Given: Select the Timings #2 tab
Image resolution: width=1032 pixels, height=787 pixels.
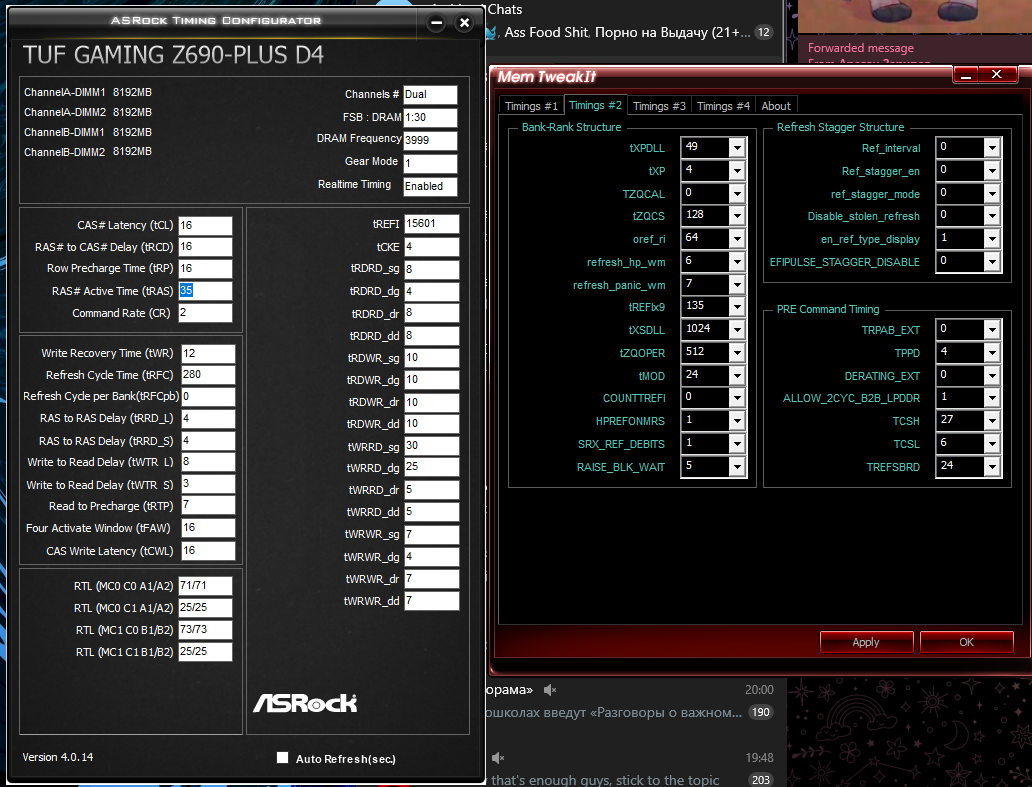Looking at the screenshot, I should click(595, 105).
